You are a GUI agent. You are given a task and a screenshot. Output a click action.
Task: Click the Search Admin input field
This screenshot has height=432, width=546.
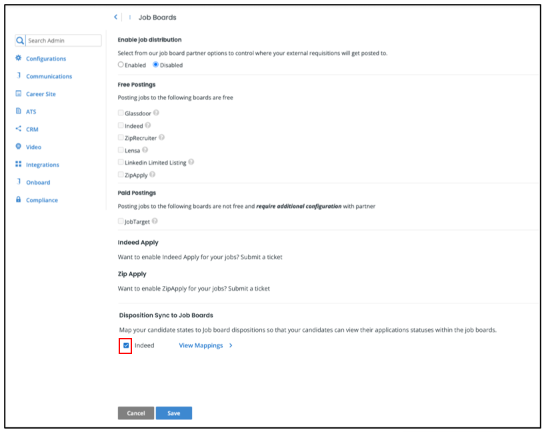(64, 41)
